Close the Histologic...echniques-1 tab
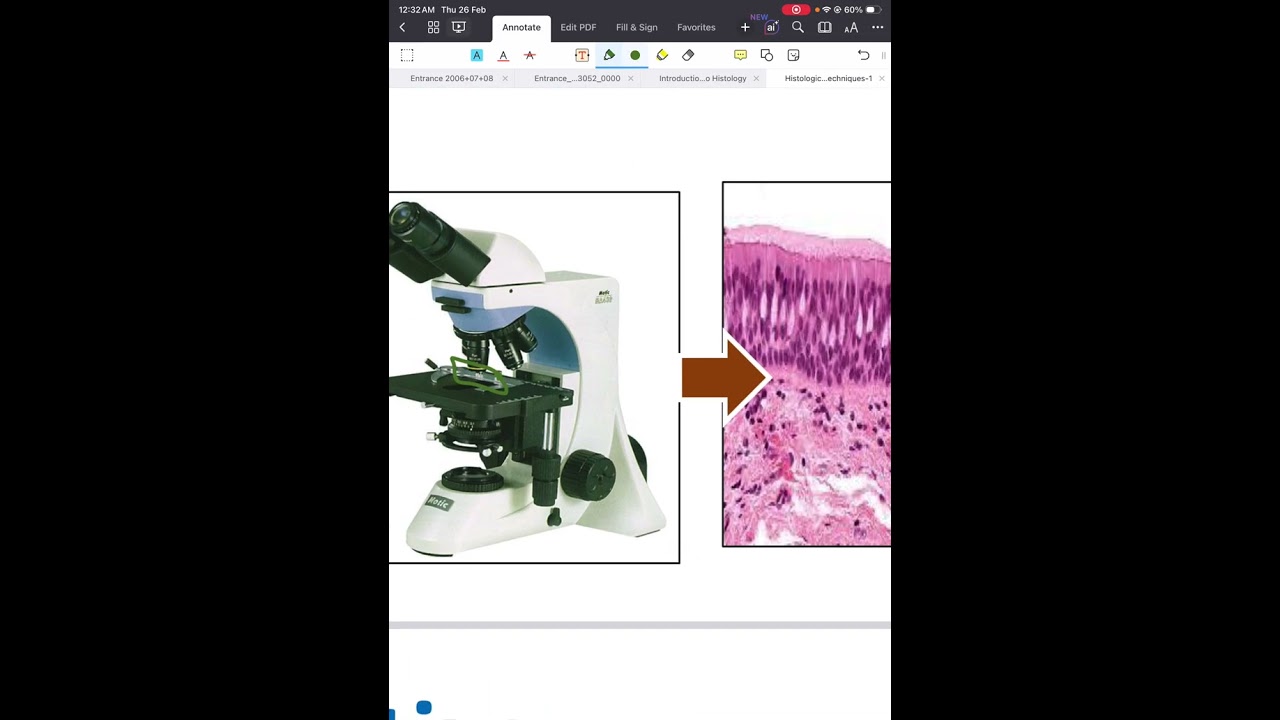Viewport: 1280px width, 720px height. pyautogui.click(x=881, y=78)
